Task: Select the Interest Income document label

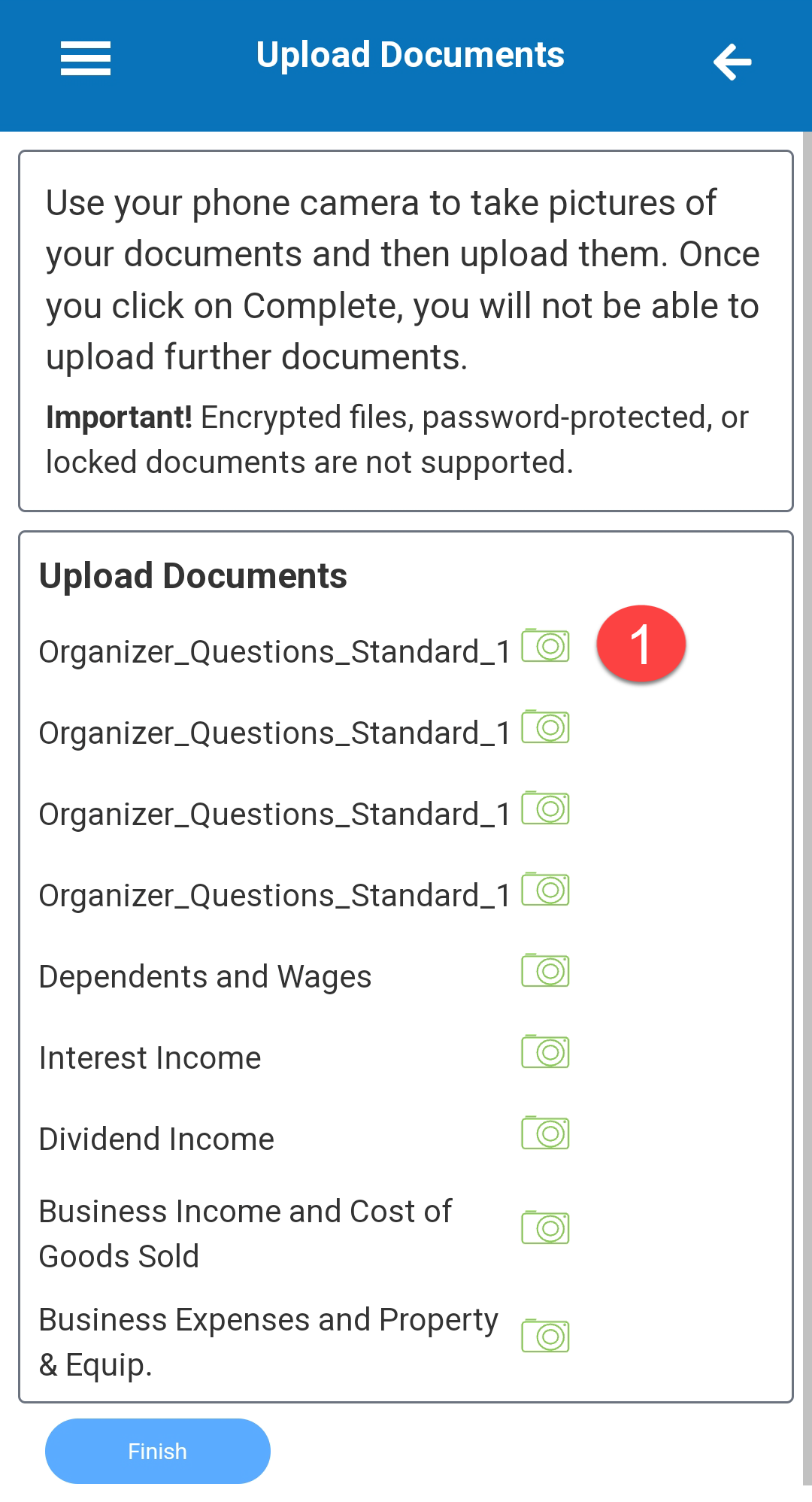Action: [150, 1058]
